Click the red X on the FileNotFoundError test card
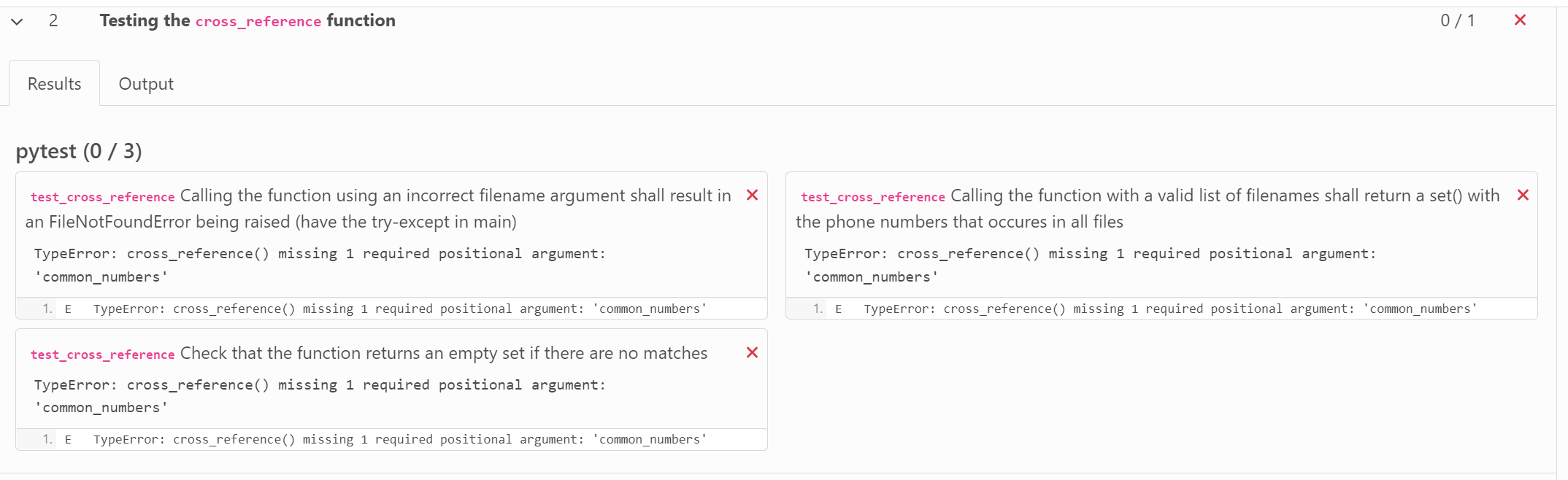1568x480 pixels. pos(752,195)
